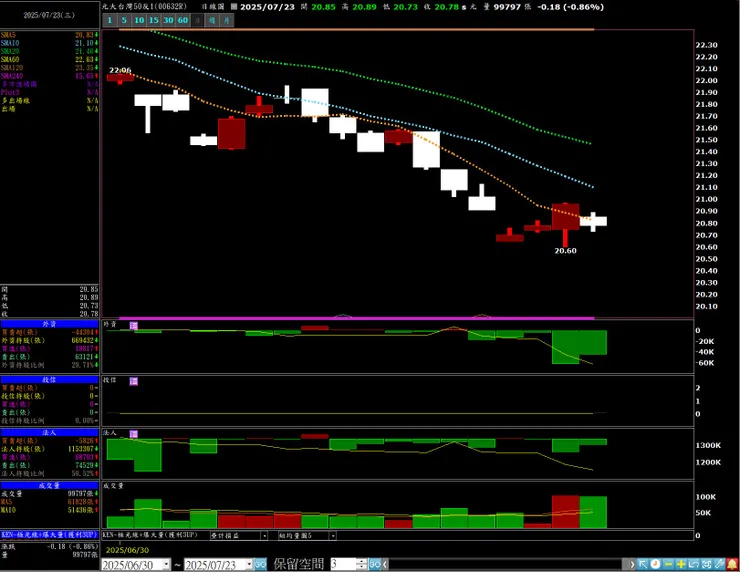Screen dimensions: 740x572
Task: Click GO button next to date range
Action: pos(260,564)
